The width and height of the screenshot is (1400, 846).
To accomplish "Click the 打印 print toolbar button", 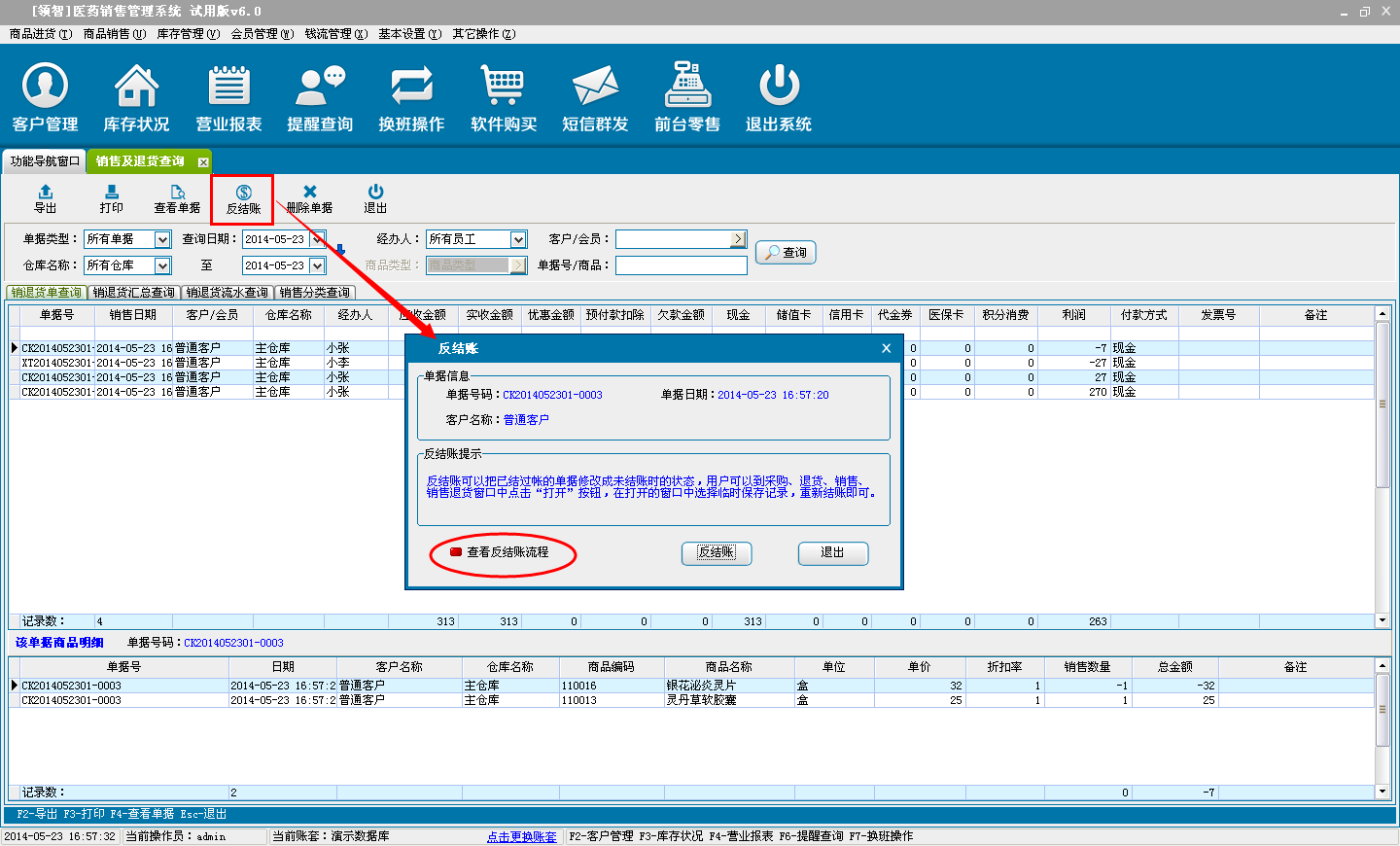I will 111,198.
